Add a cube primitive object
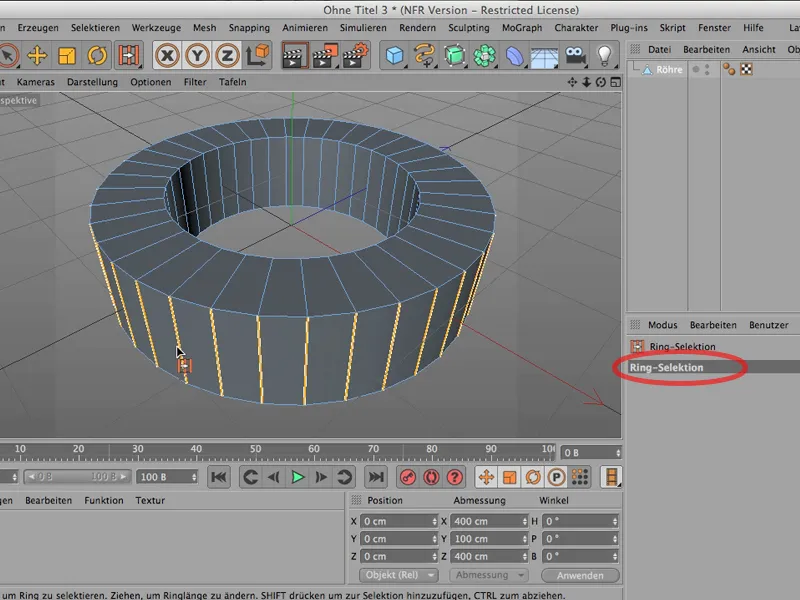This screenshot has width=800, height=600. 396,57
